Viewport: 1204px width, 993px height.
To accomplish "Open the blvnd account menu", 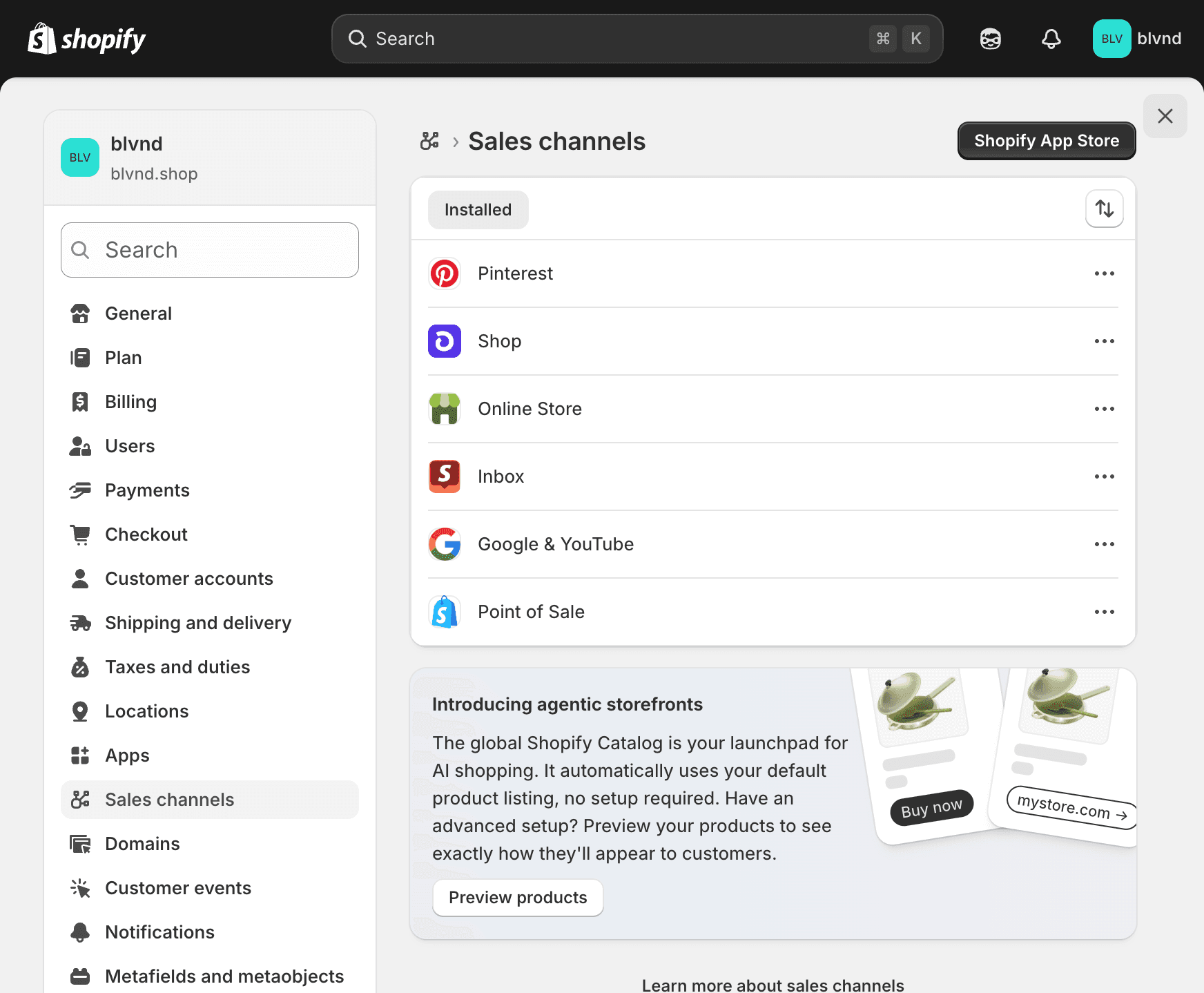I will [x=1137, y=39].
